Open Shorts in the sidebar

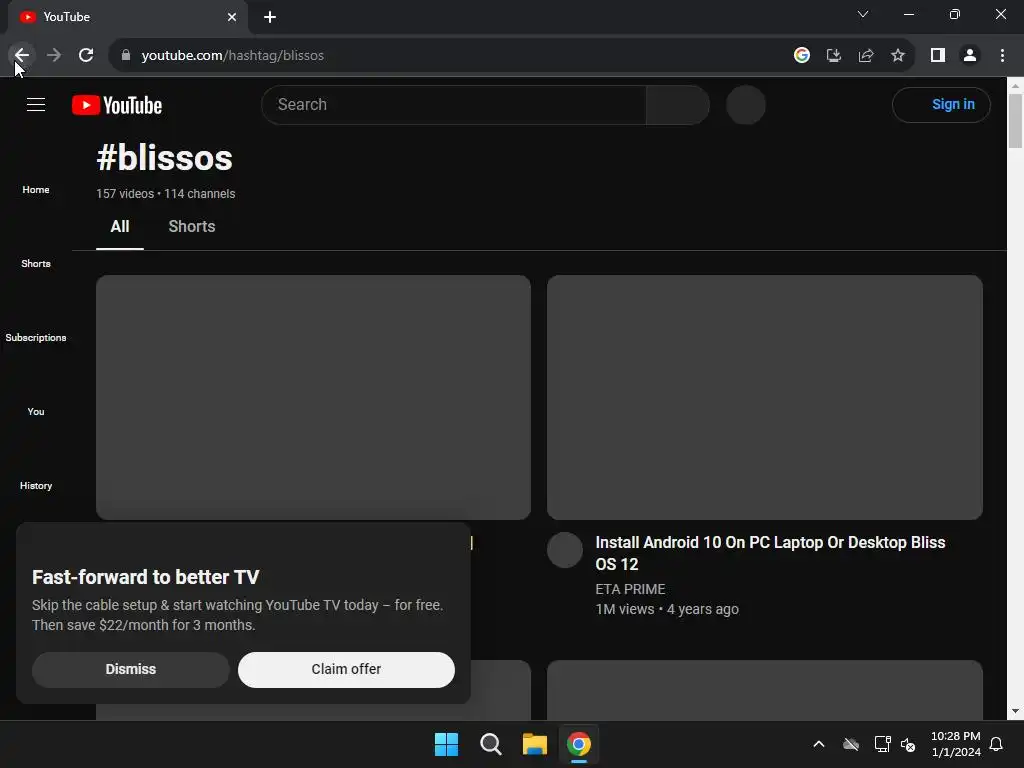coord(36,263)
